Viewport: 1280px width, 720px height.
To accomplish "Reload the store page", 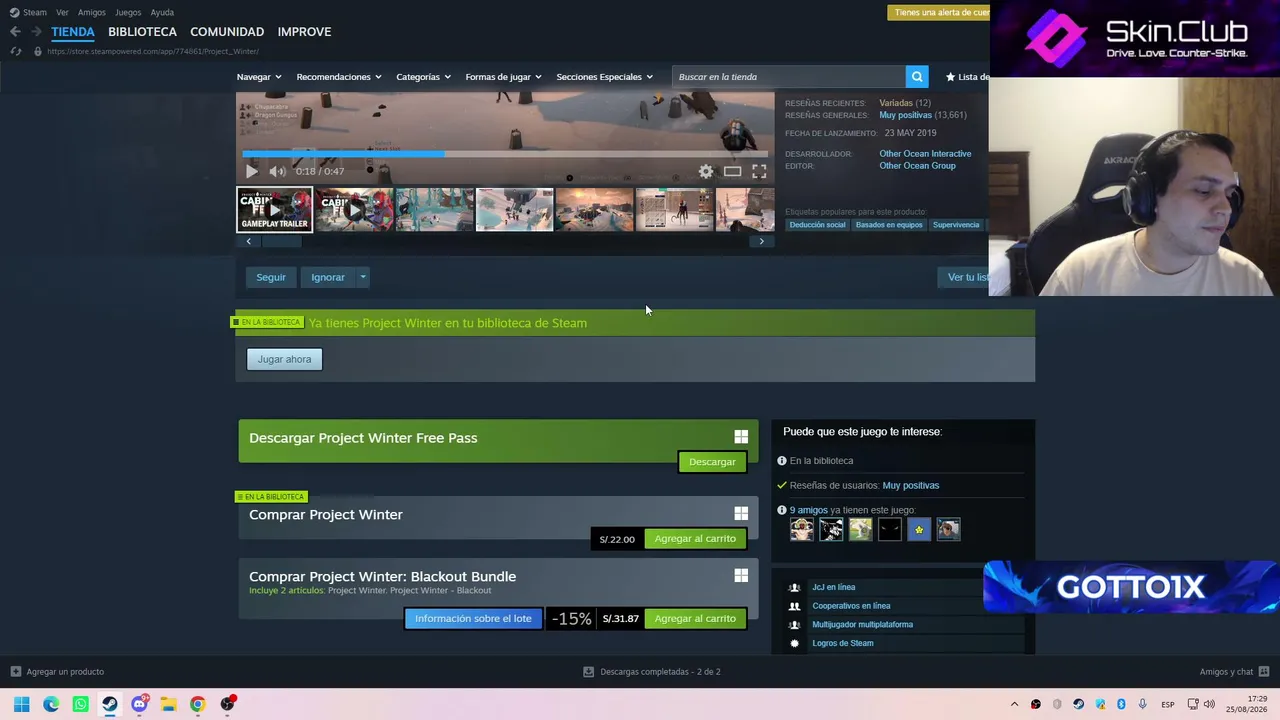I will point(15,51).
